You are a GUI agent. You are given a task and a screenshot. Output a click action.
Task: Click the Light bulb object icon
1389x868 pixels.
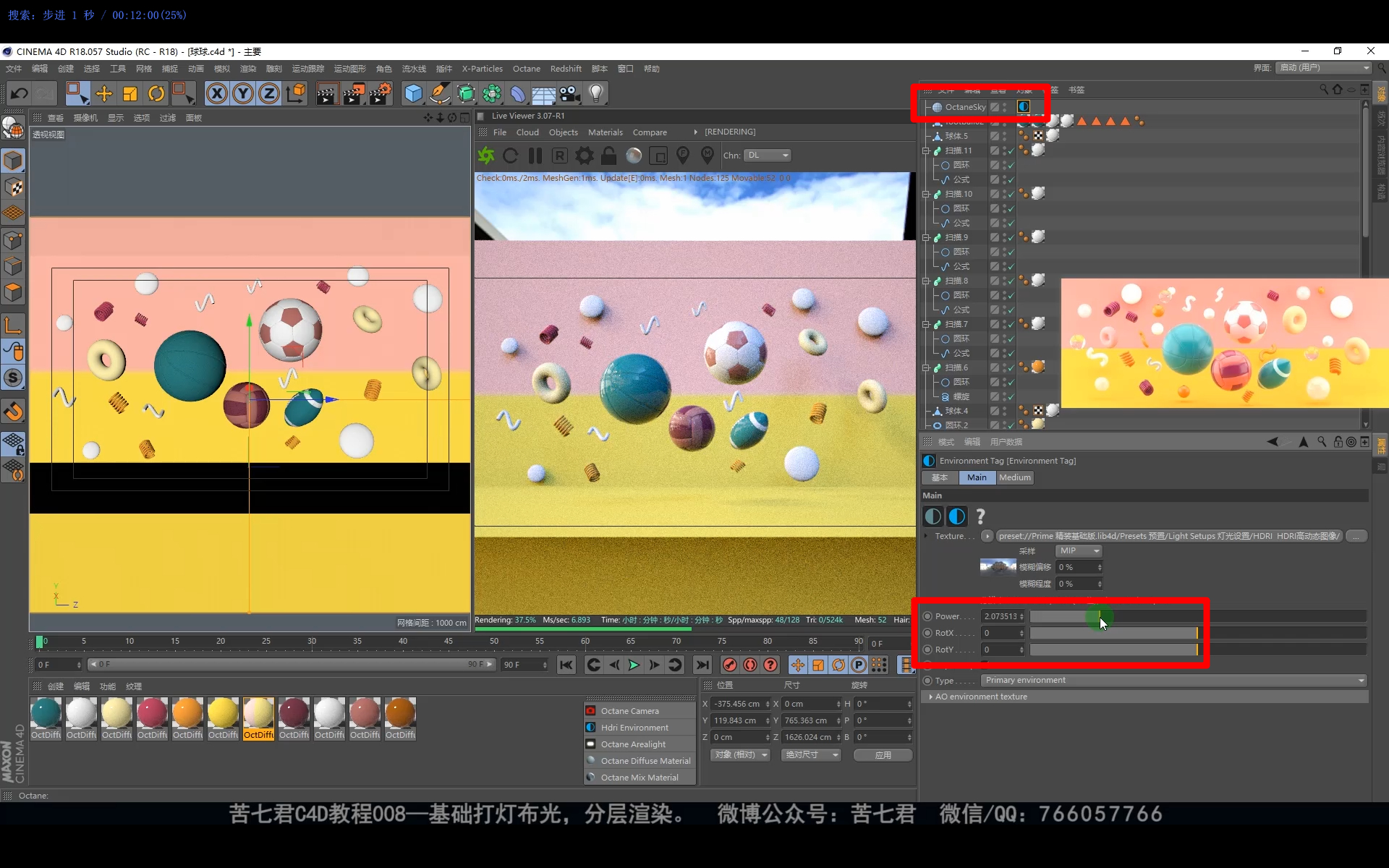596,93
